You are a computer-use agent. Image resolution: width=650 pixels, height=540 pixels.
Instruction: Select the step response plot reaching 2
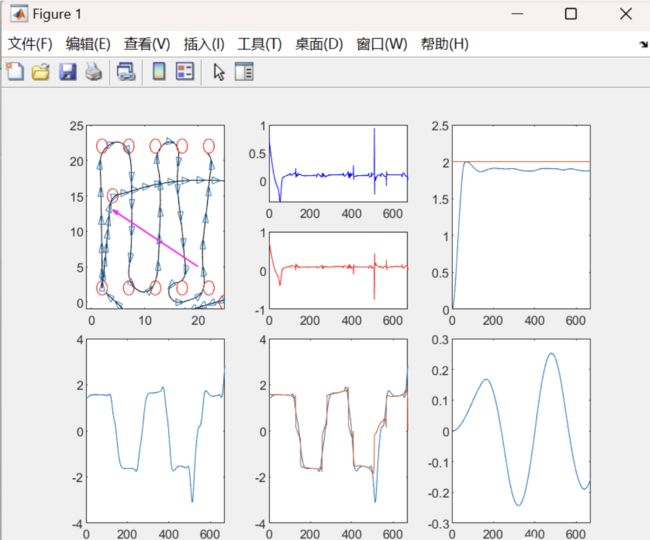point(521,217)
